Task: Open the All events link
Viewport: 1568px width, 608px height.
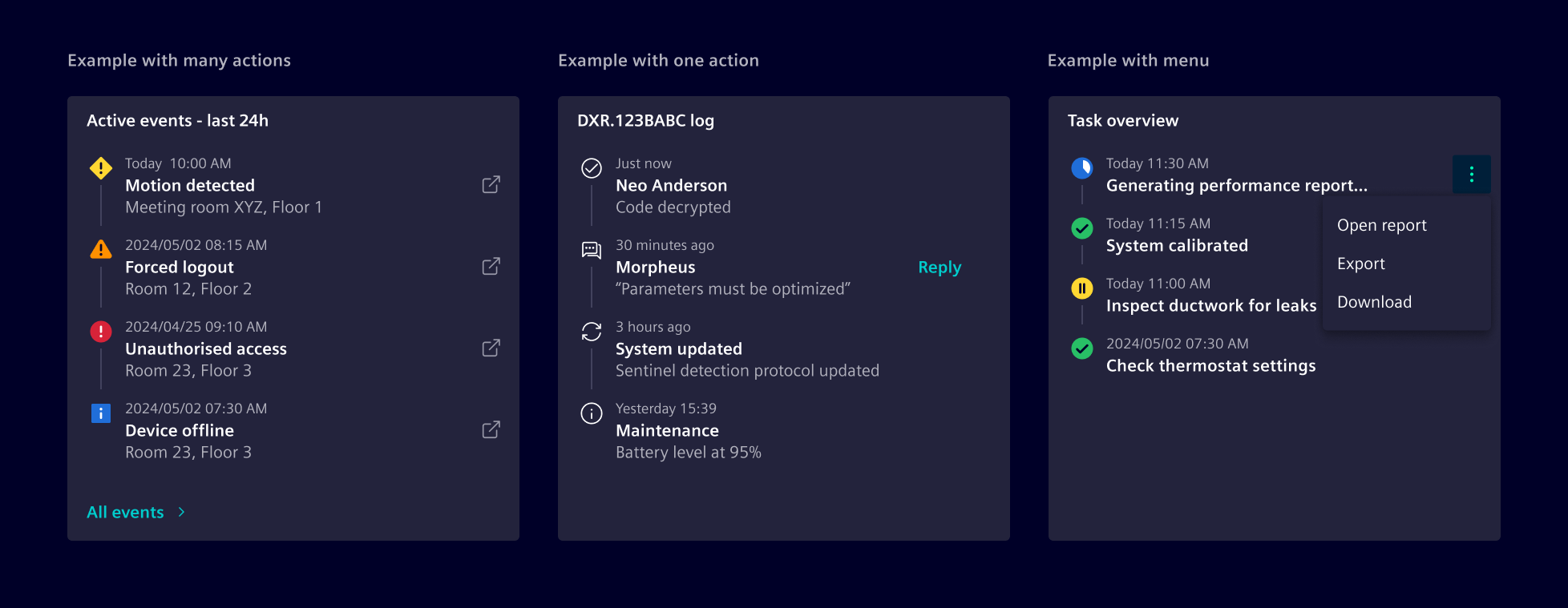Action: 124,512
